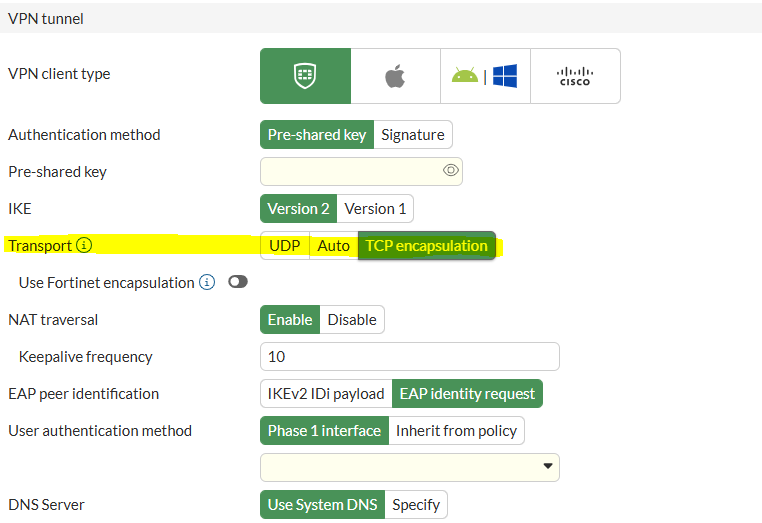Set Transport to UDP
The height and width of the screenshot is (523, 762).
click(x=285, y=246)
